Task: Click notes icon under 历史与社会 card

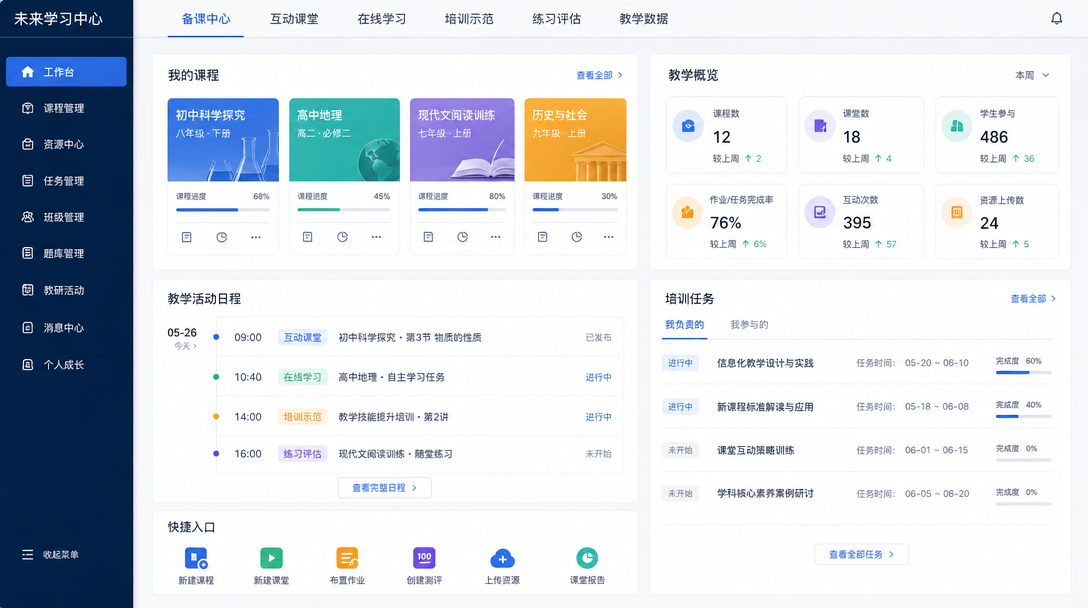Action: (543, 237)
